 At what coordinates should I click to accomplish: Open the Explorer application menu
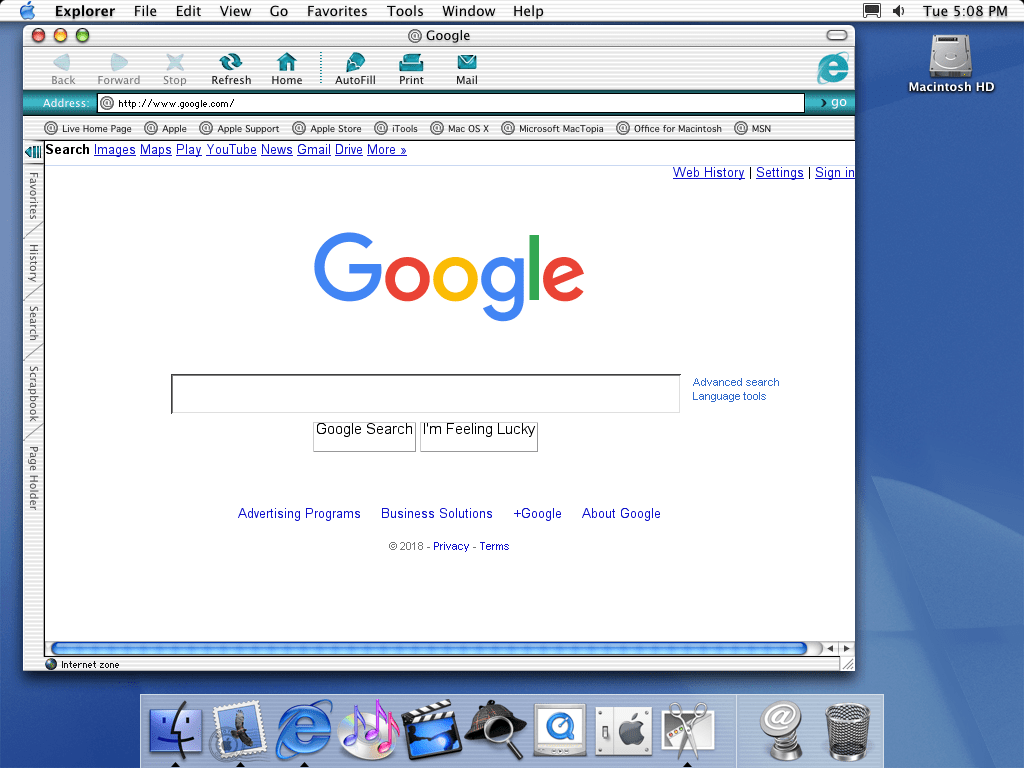(x=85, y=11)
